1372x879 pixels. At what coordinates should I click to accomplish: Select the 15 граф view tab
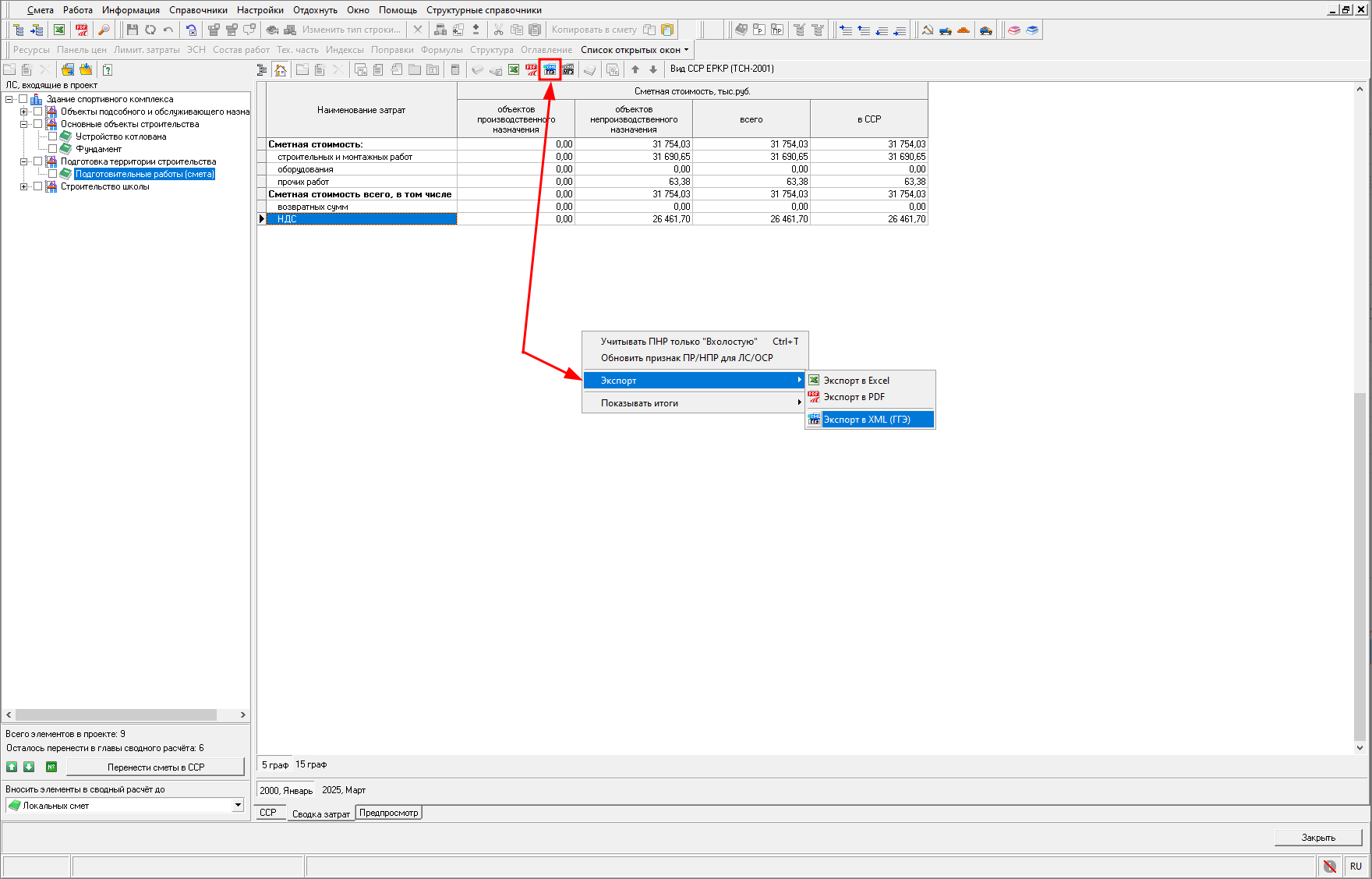click(311, 764)
